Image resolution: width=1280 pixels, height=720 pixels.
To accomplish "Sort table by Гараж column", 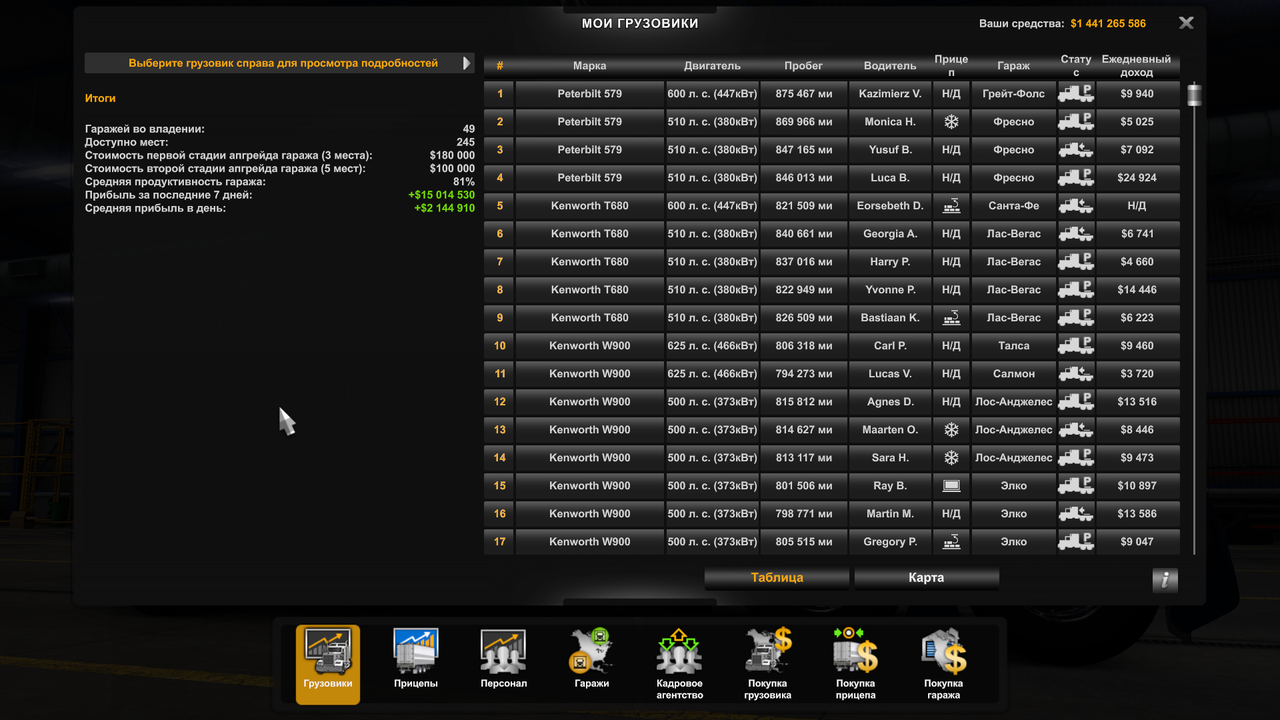I will 1014,66.
